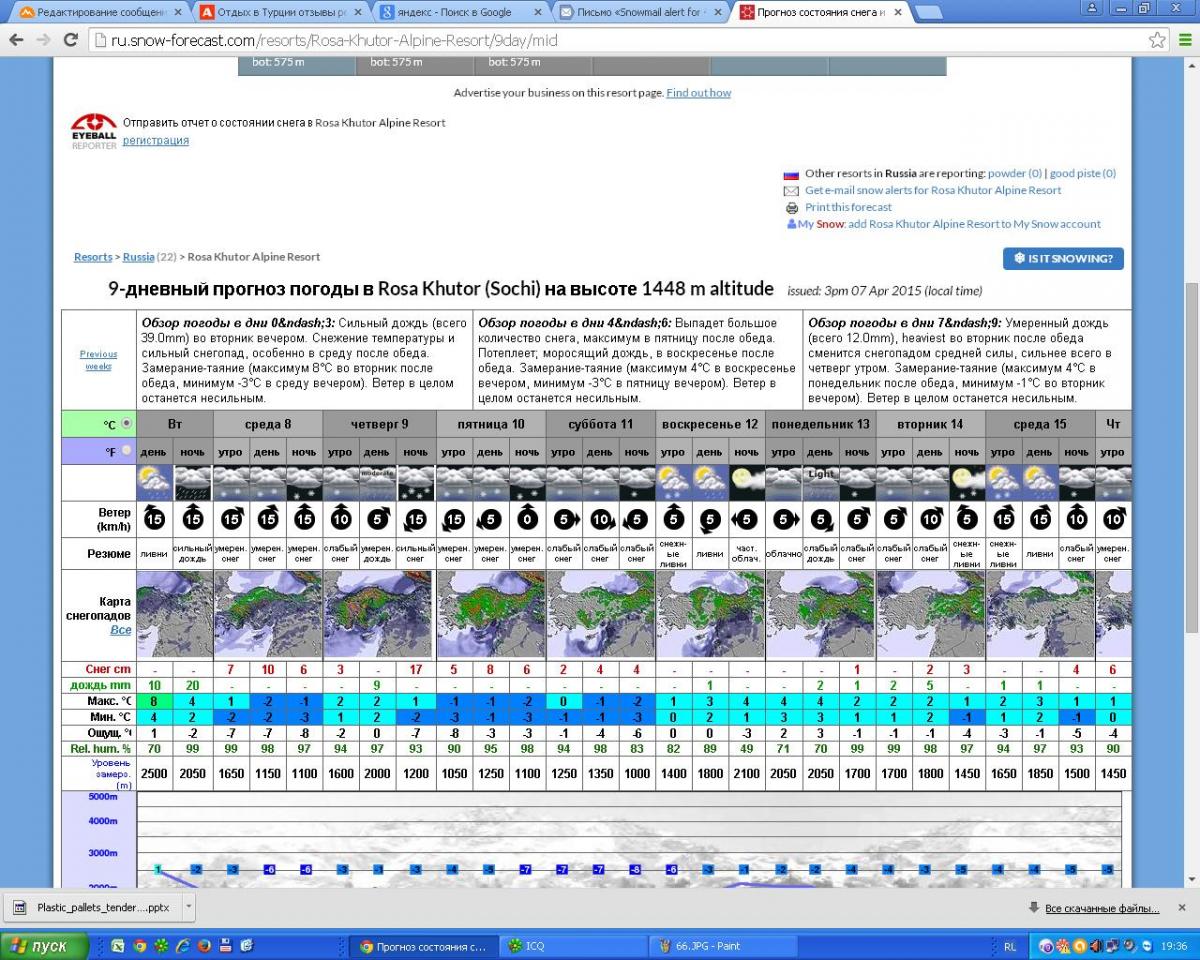Viewport: 1200px width, 960px height.
Task: Launch Internet Explorer from quick launch
Action: [x=183, y=945]
